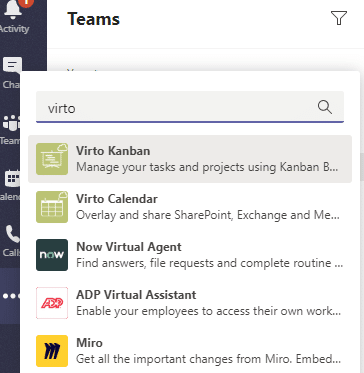Image resolution: width=364 pixels, height=373 pixels.
Task: Open the Activity bell icon
Action: pos(13,10)
